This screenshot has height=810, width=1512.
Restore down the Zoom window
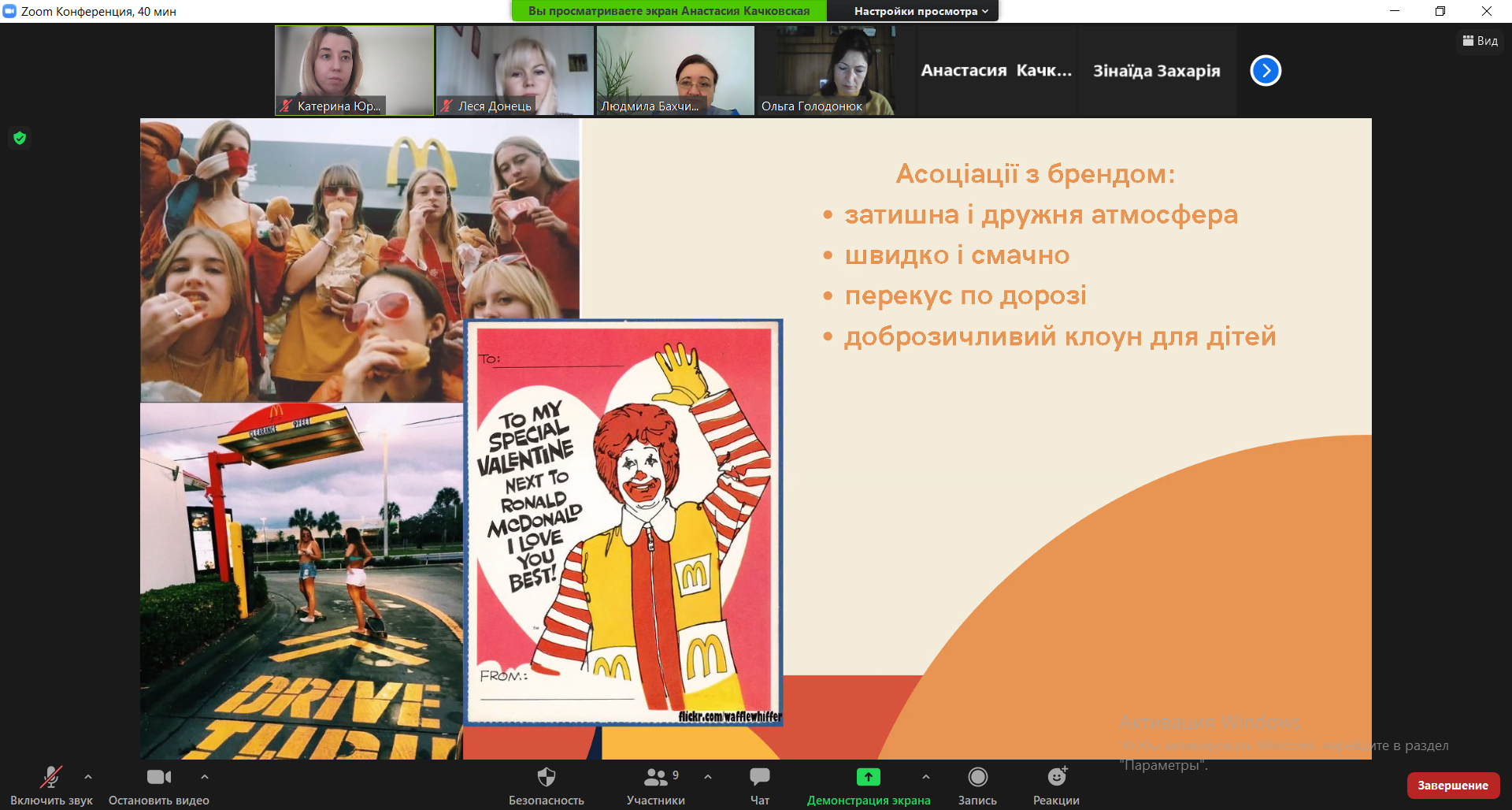(1440, 11)
